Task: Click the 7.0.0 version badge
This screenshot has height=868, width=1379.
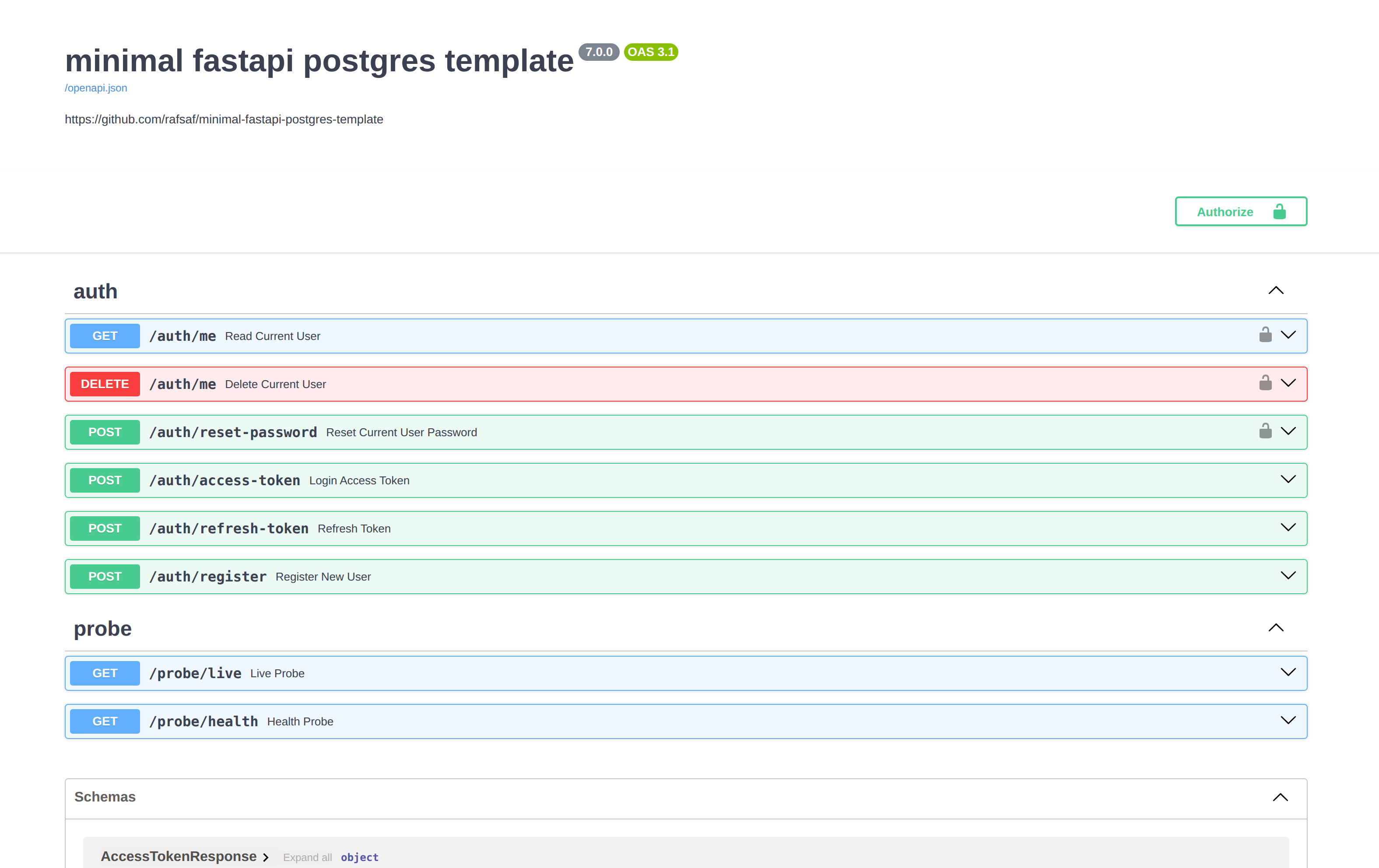Action: coord(598,52)
